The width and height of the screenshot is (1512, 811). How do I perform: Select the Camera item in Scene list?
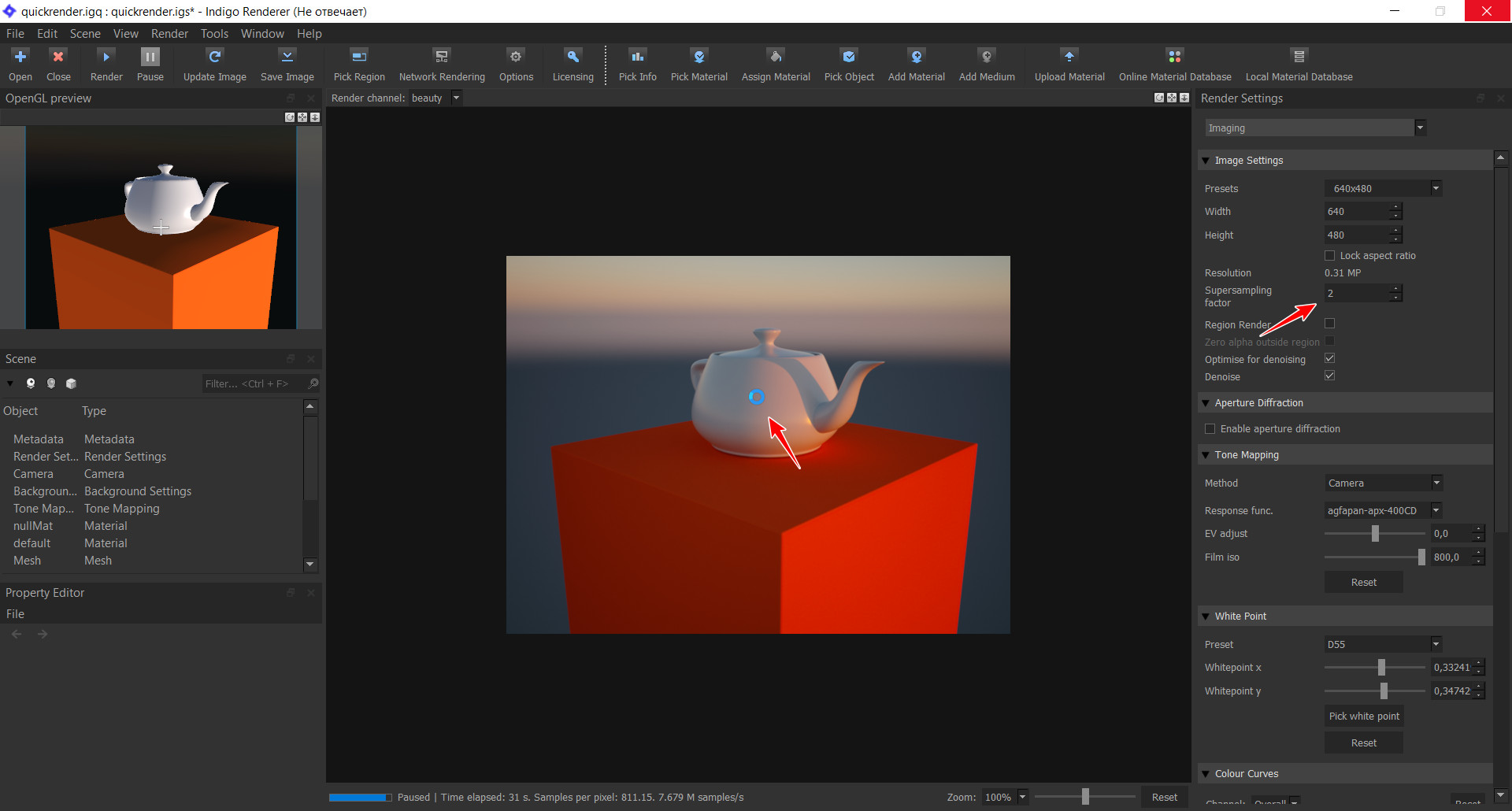coord(33,474)
